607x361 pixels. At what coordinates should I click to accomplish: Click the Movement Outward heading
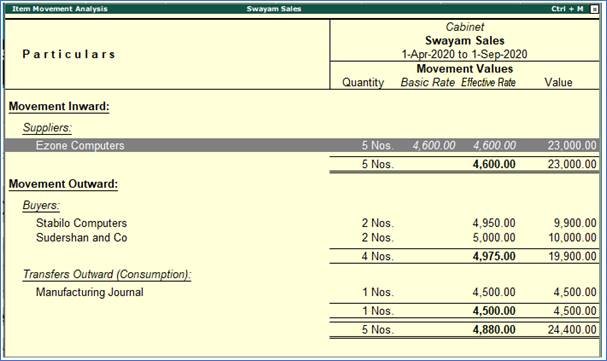63,184
